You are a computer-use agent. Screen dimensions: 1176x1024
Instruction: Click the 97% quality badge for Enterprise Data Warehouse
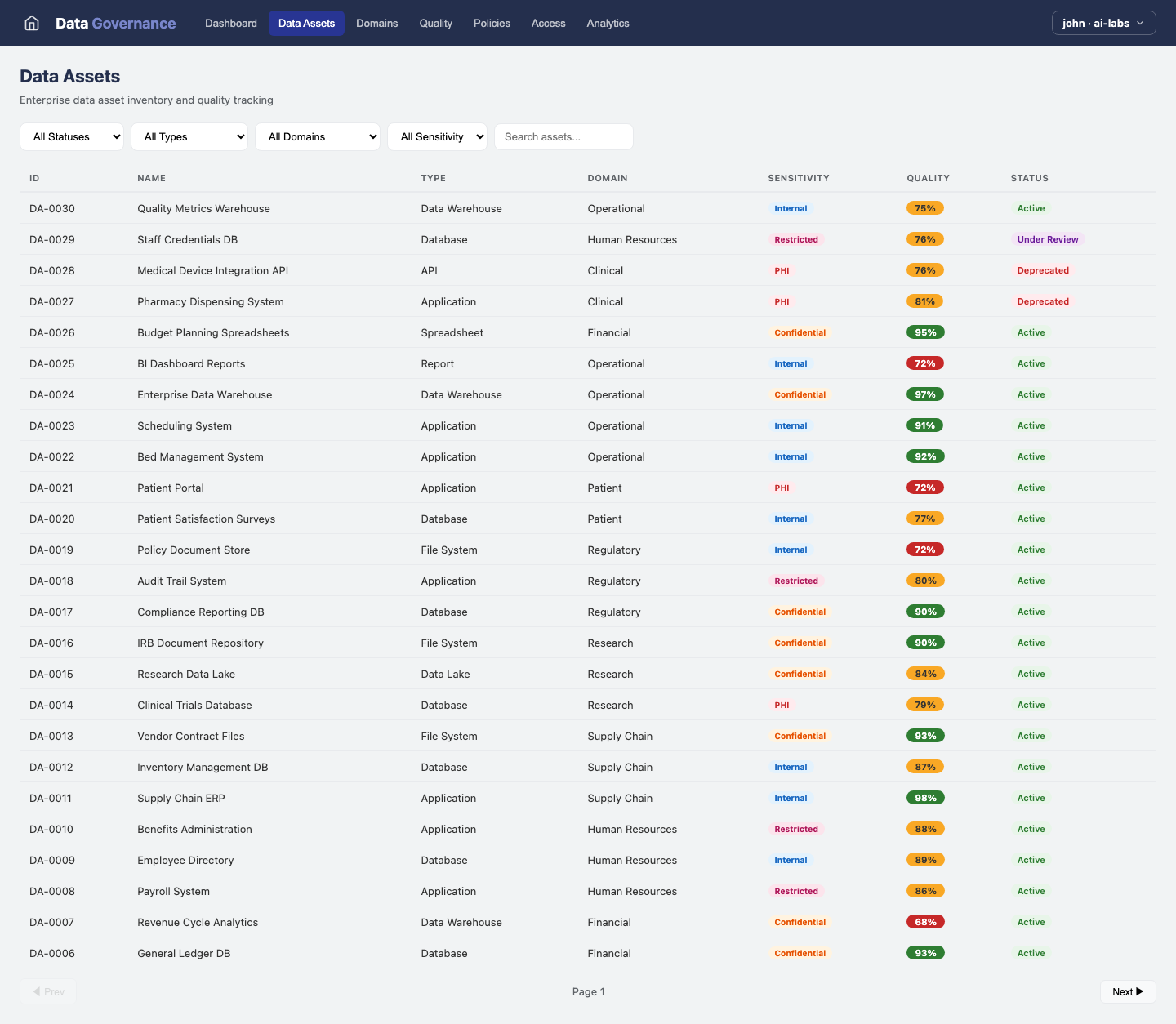(x=924, y=394)
